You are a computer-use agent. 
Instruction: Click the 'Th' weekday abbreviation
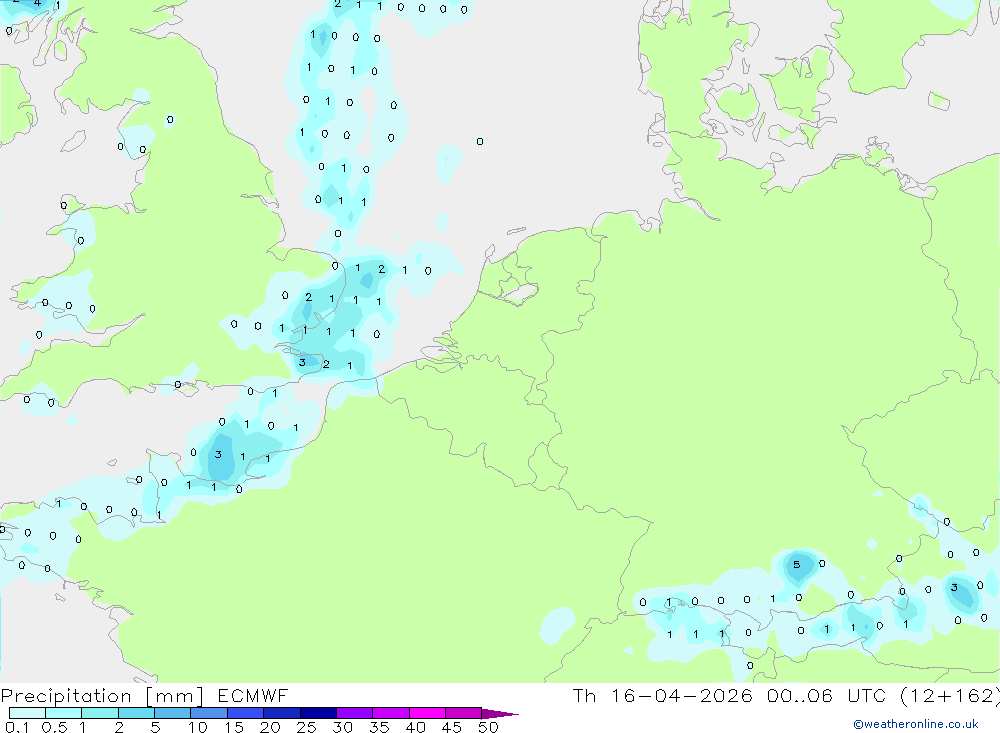click(x=585, y=695)
